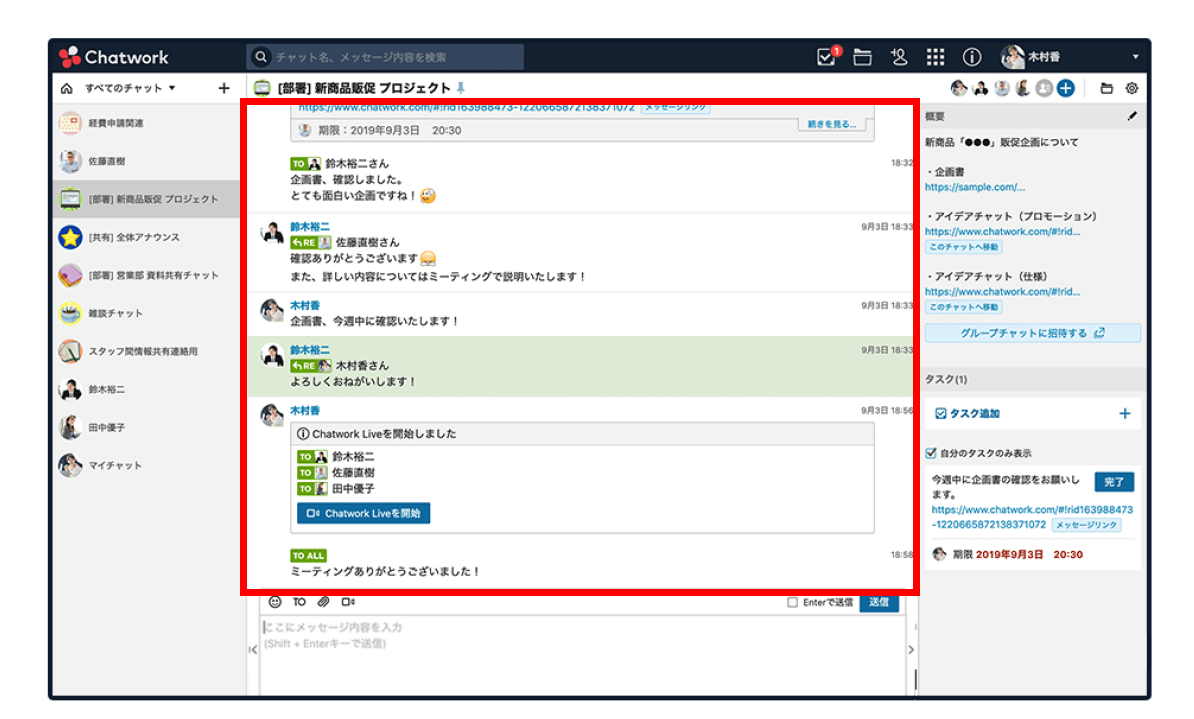Click the Chatwork Liveを開始 button
Screen dimensions: 1194x719
pos(363,513)
